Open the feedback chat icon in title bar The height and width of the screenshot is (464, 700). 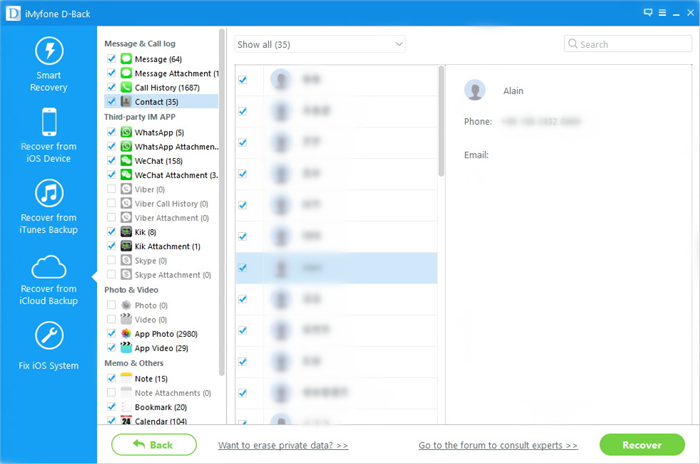[x=648, y=13]
